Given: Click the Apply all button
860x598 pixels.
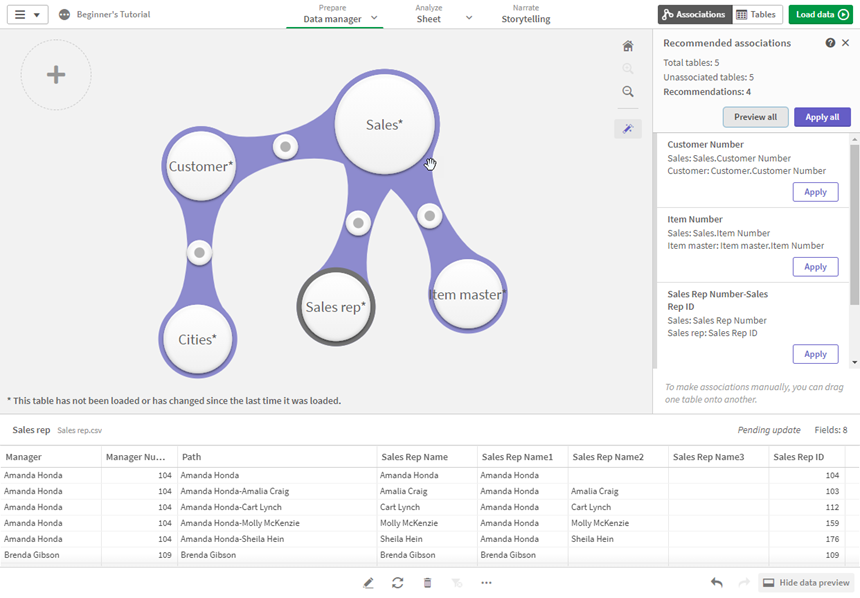Looking at the screenshot, I should [x=822, y=117].
